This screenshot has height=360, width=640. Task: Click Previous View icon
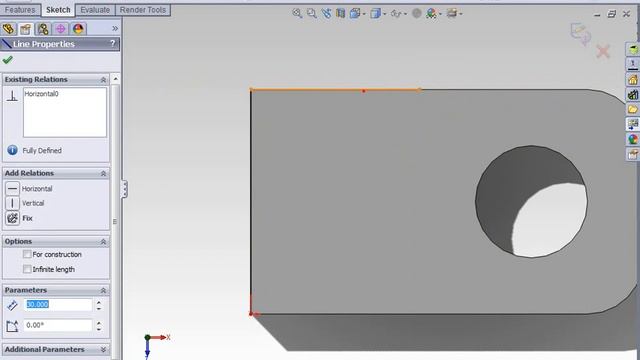coord(326,13)
